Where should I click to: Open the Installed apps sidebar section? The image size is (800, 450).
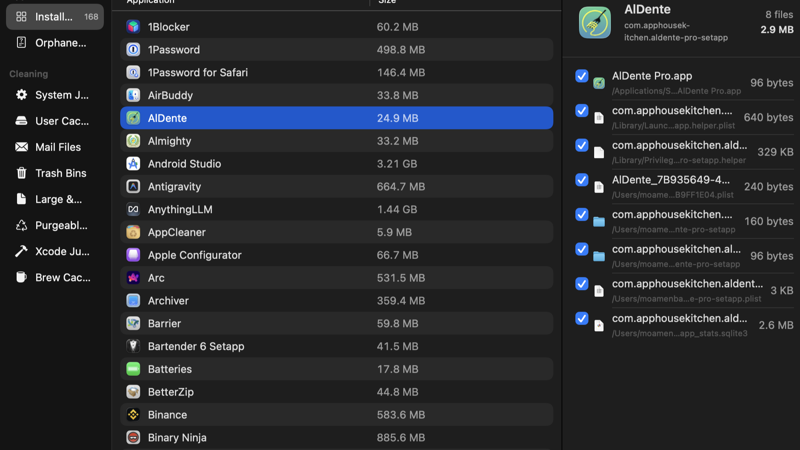pos(55,17)
